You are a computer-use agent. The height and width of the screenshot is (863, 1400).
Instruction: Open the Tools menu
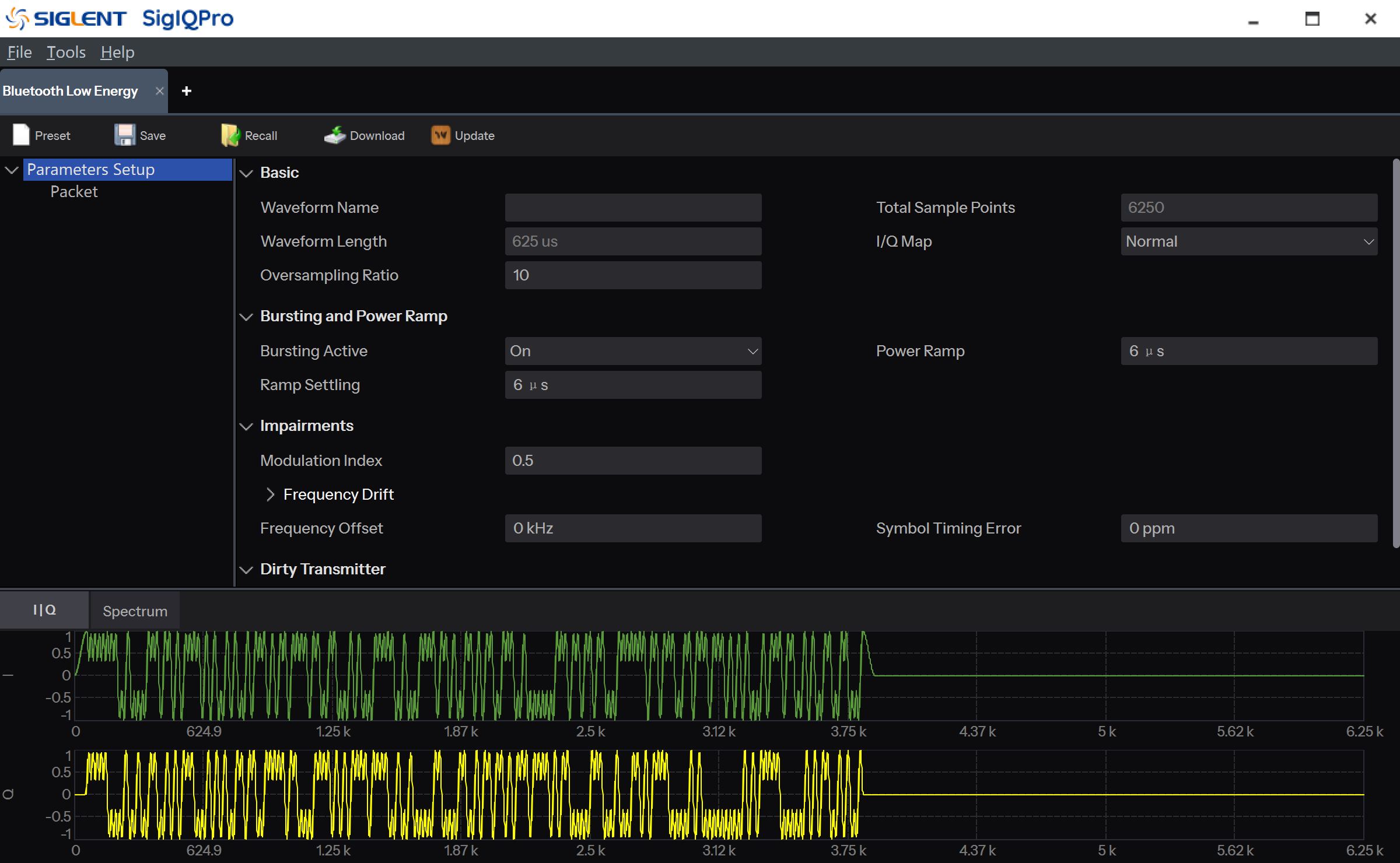[x=66, y=52]
